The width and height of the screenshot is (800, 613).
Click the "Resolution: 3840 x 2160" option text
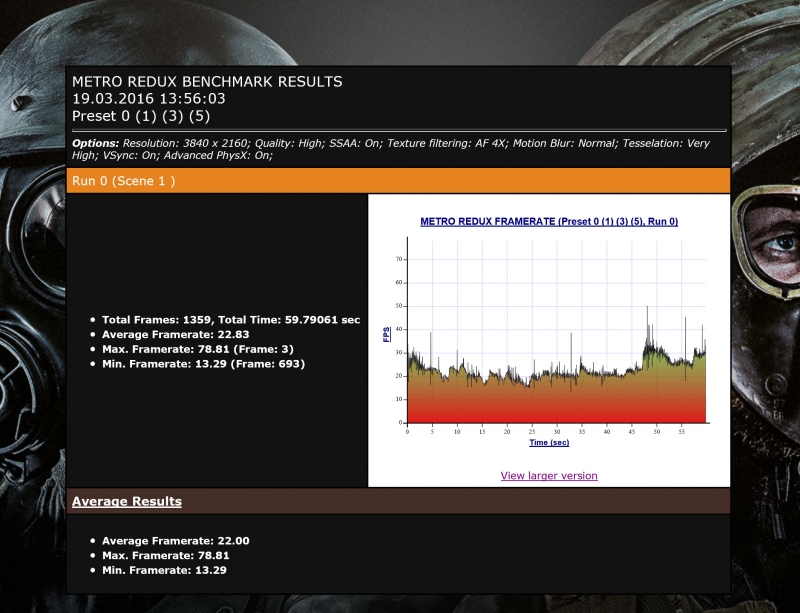click(186, 143)
